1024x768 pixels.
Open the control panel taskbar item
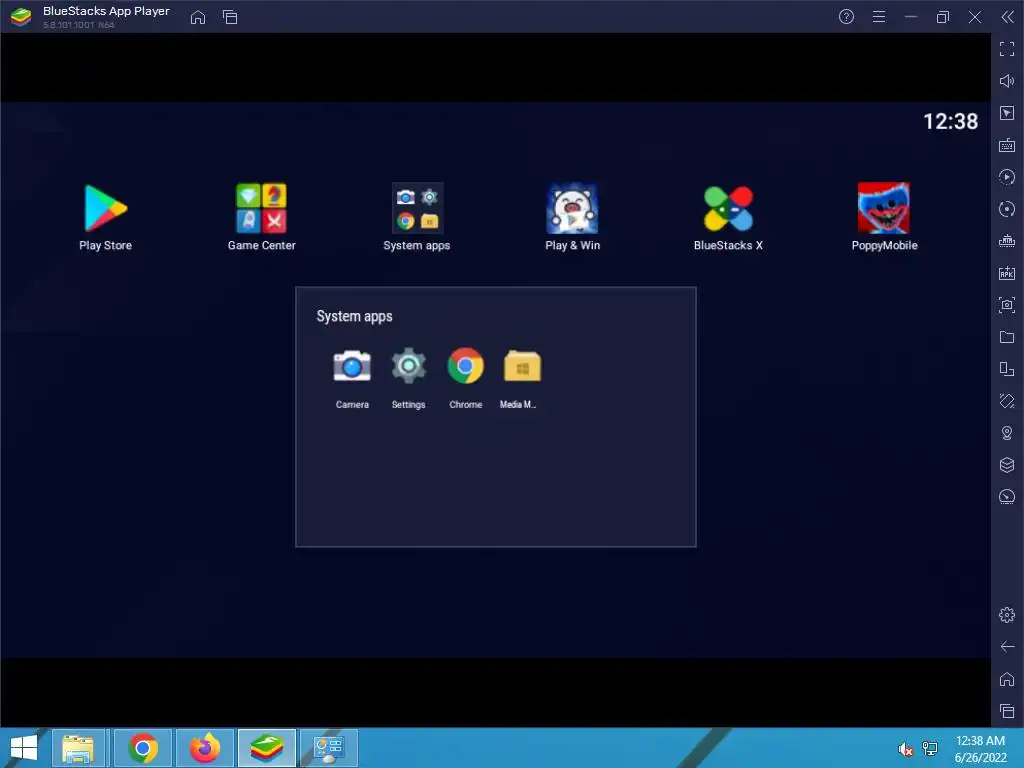(328, 748)
